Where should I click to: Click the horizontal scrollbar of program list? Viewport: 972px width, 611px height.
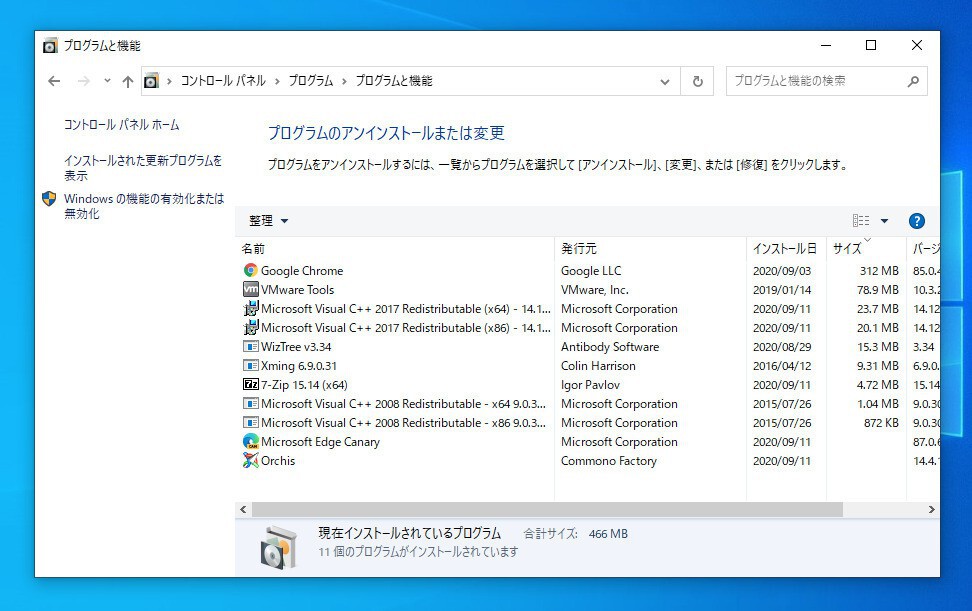(540, 510)
